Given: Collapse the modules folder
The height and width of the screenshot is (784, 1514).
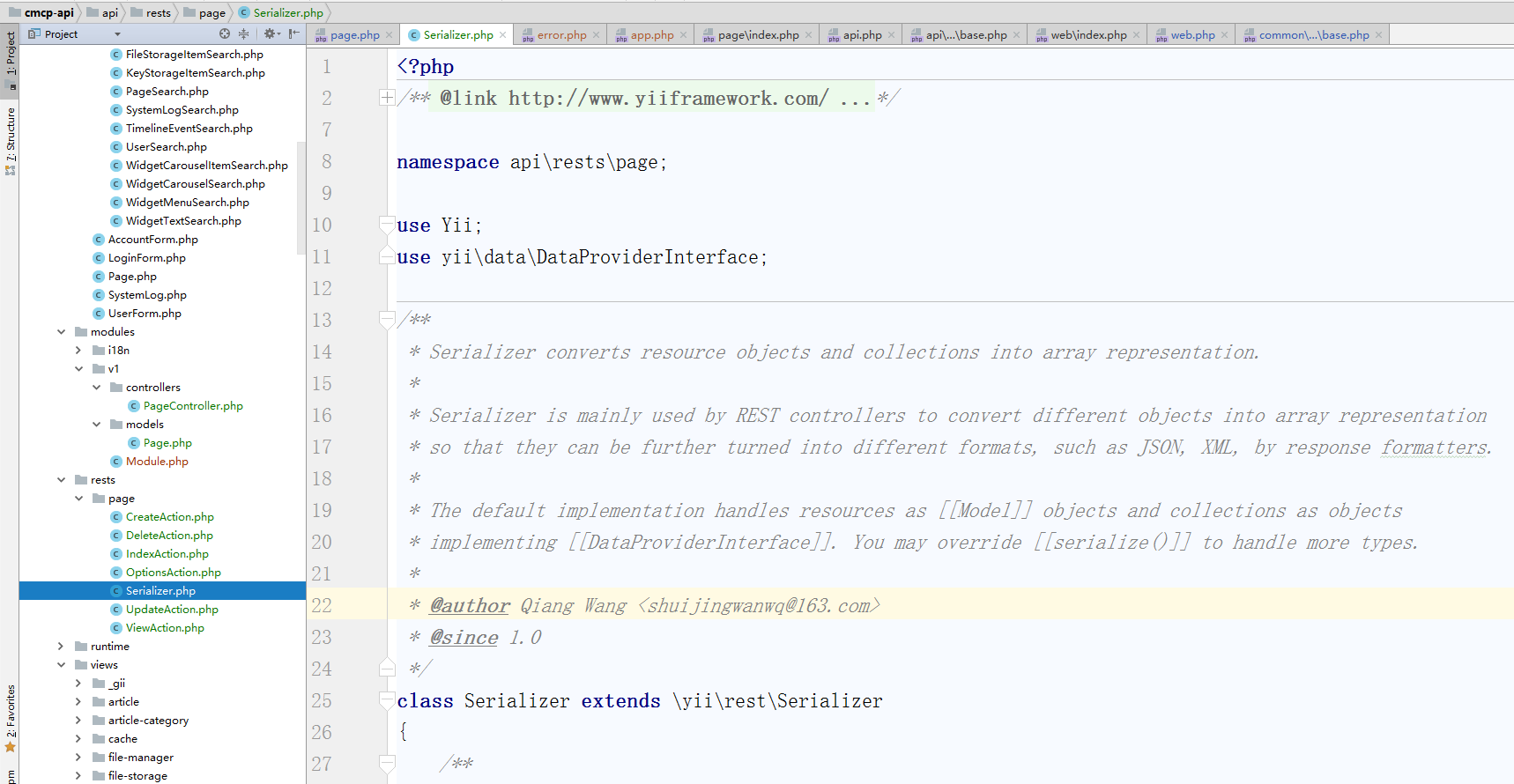Looking at the screenshot, I should point(61,332).
